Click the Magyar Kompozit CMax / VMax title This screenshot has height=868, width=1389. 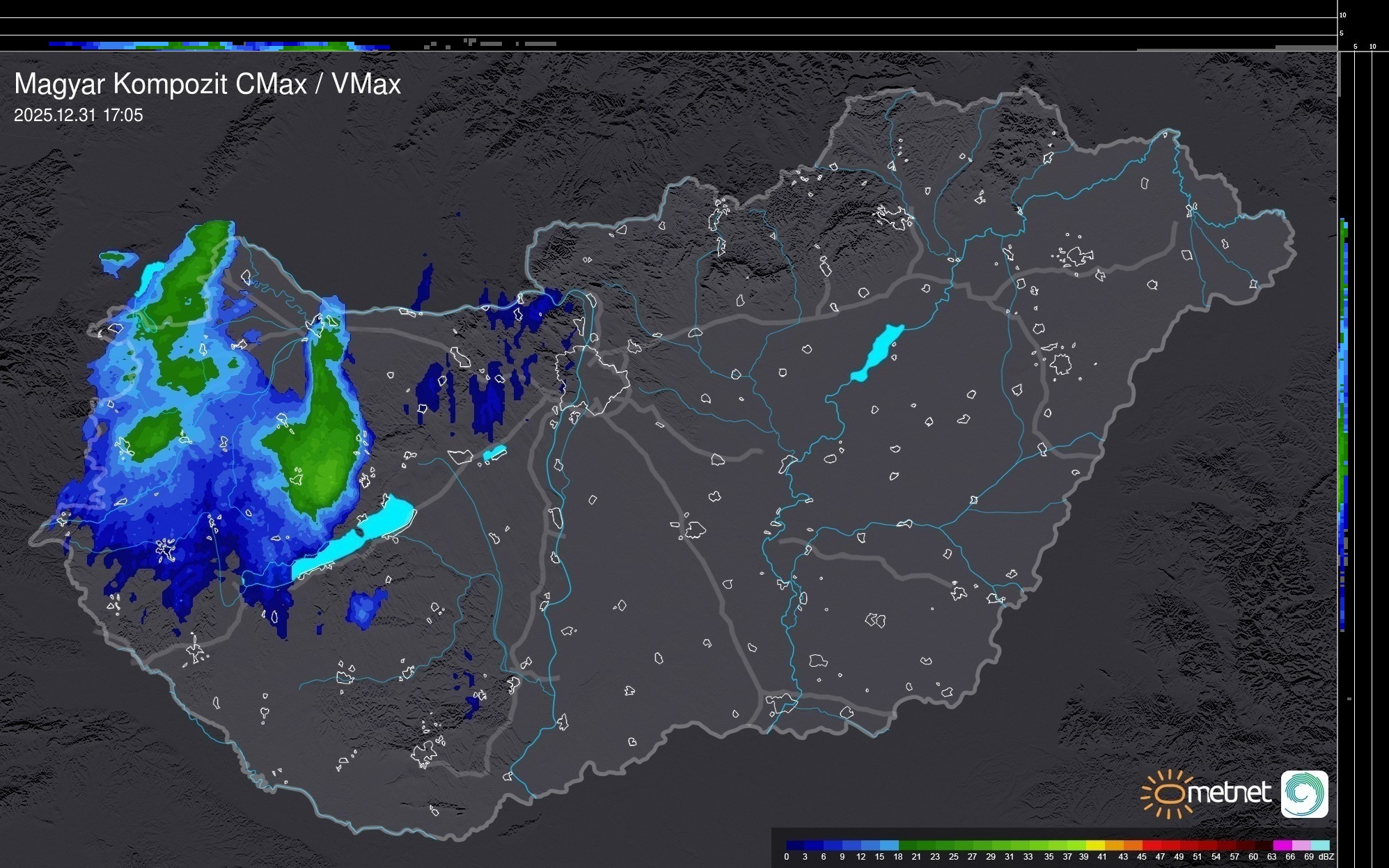tap(207, 84)
